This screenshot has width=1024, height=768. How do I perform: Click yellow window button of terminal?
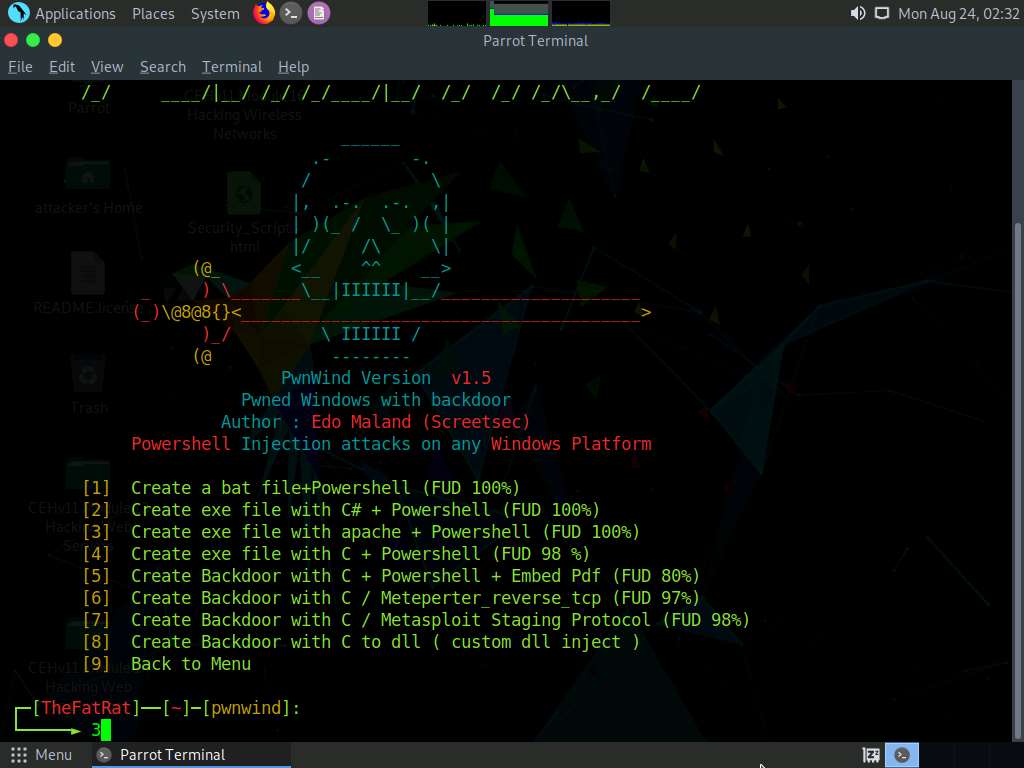pos(55,40)
